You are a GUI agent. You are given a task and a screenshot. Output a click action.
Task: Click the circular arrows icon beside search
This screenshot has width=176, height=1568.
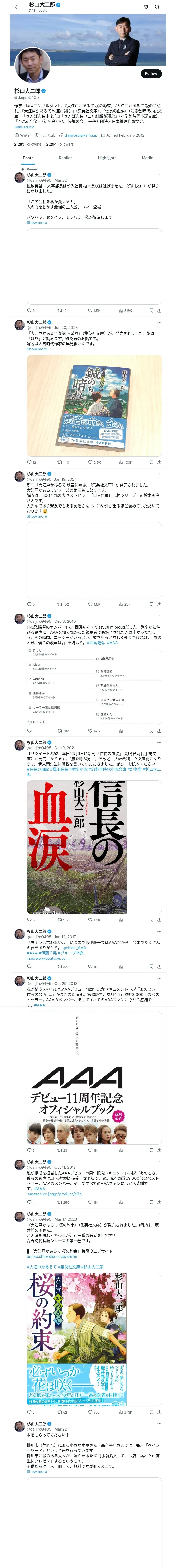tap(146, 7)
